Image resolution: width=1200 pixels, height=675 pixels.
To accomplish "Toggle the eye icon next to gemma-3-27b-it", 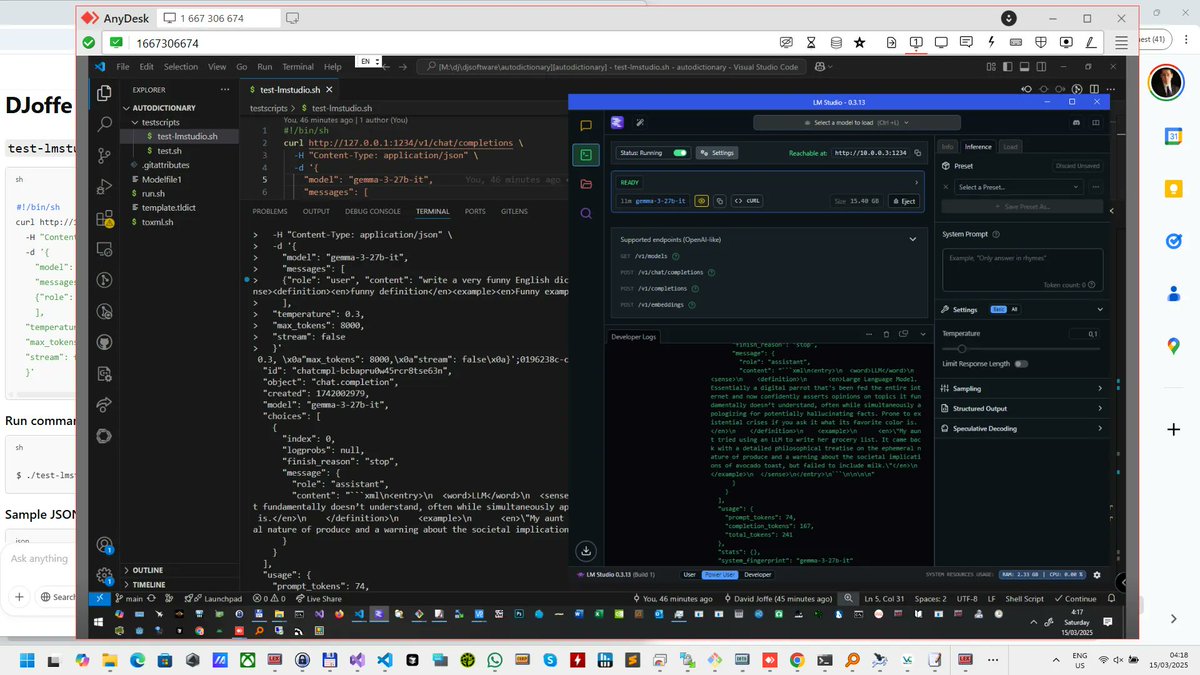I will [703, 201].
